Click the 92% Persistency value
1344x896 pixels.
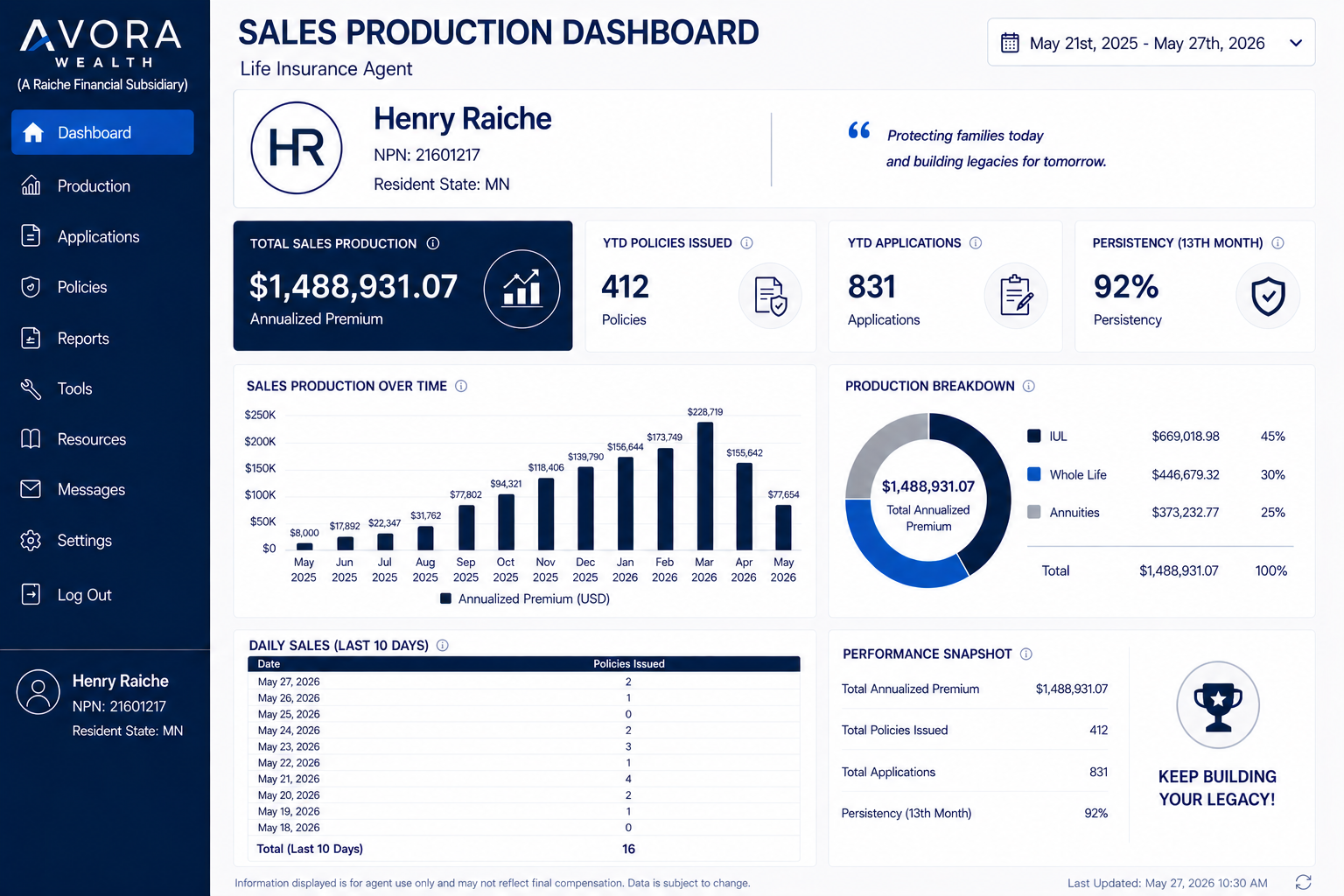1125,286
